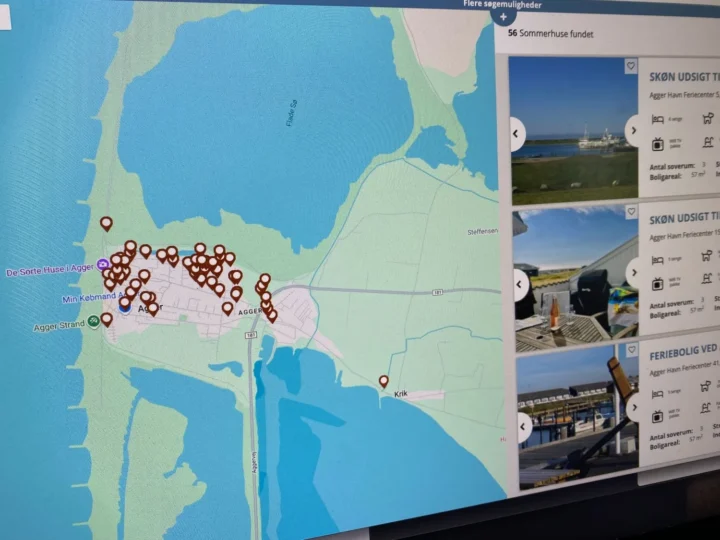Screen dimensions: 720x540
Task: Click the Agger Havn Feriecenter 15 address
Action: [x=684, y=236]
